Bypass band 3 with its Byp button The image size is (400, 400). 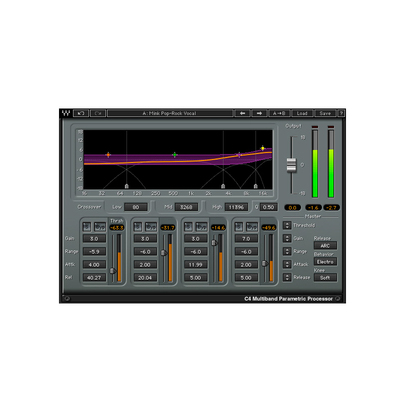point(202,227)
